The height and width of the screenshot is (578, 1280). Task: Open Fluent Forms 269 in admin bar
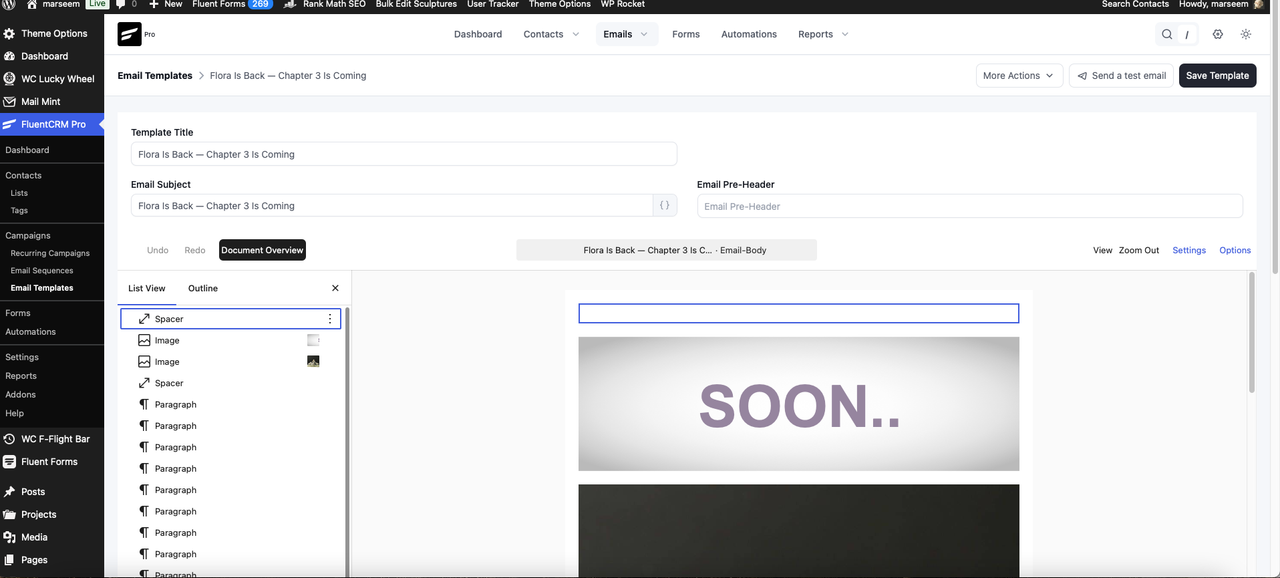[232, 4]
